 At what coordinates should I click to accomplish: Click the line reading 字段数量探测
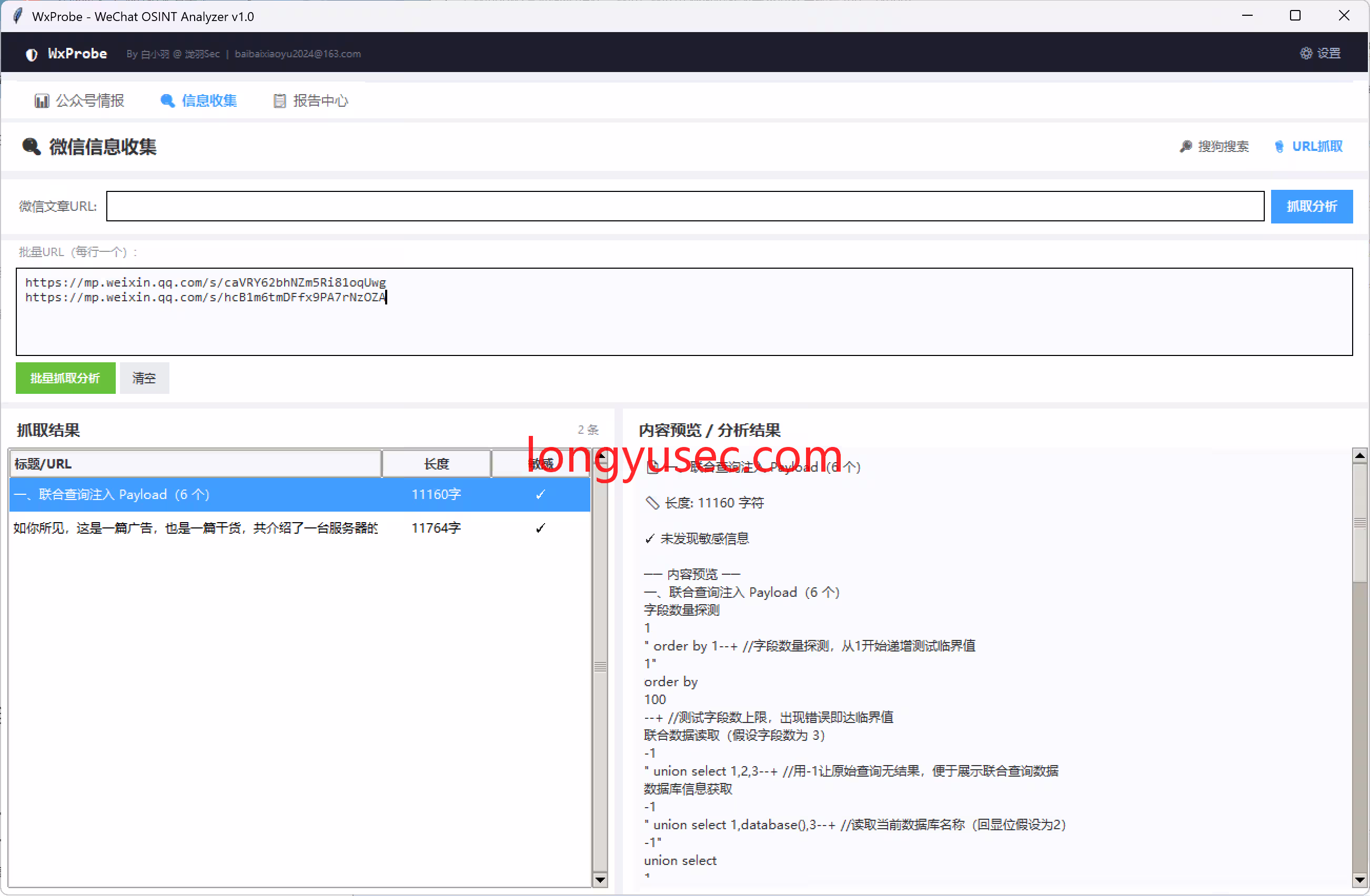[681, 610]
